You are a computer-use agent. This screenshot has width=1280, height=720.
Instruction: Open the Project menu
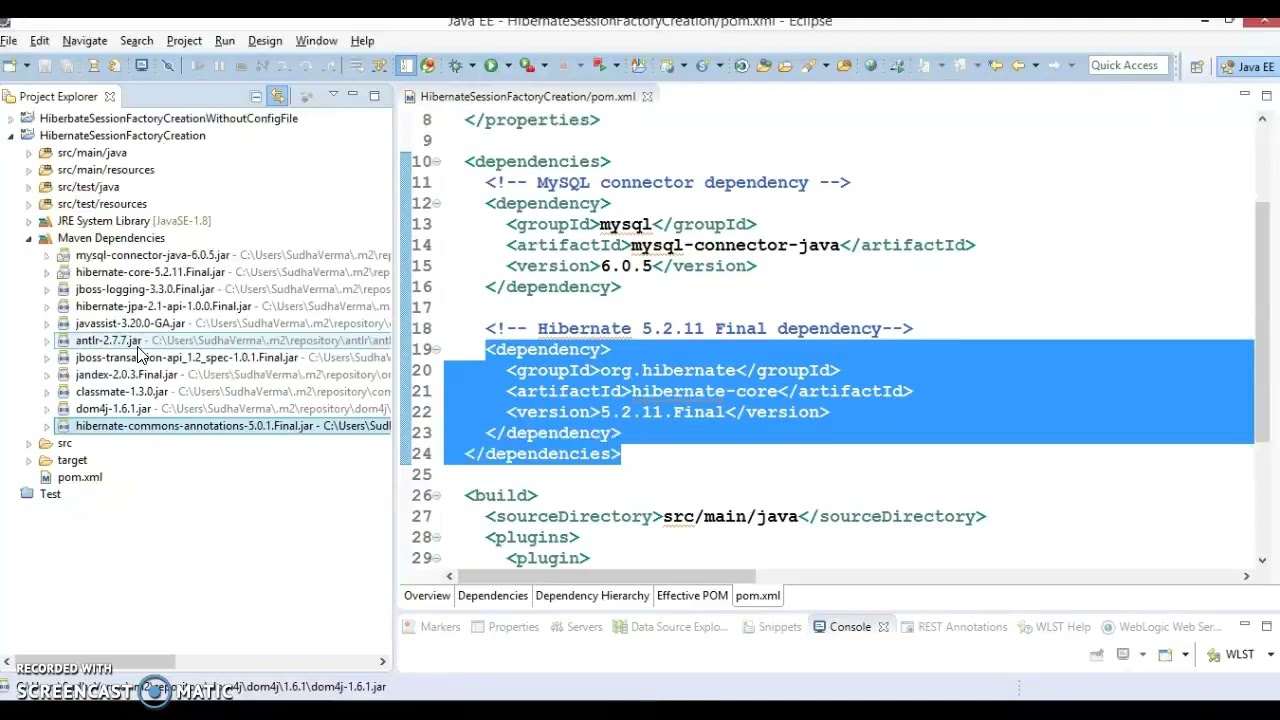pos(184,41)
